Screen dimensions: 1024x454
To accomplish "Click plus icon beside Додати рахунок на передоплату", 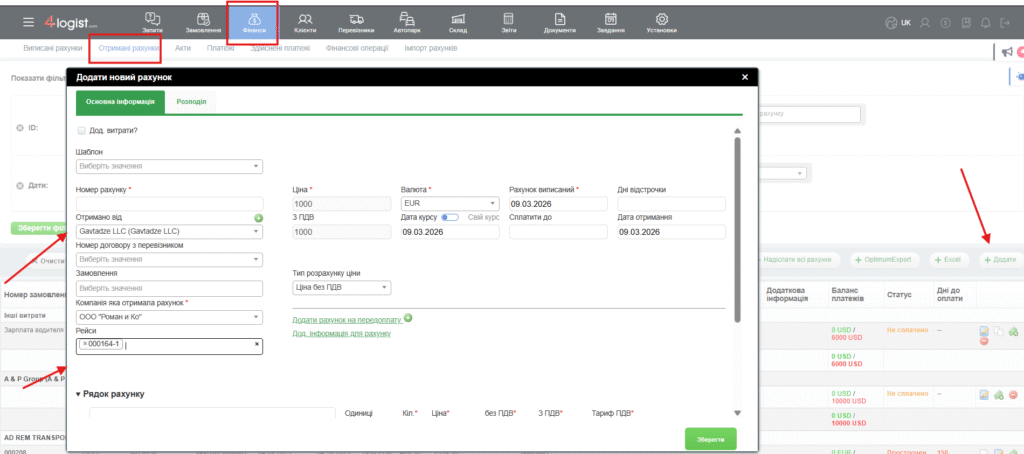I will pyautogui.click(x=408, y=318).
